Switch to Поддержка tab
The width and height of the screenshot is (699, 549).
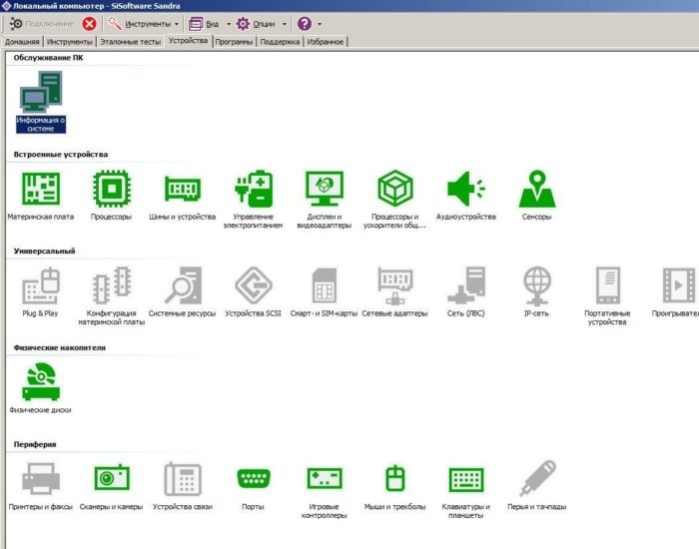coord(280,42)
